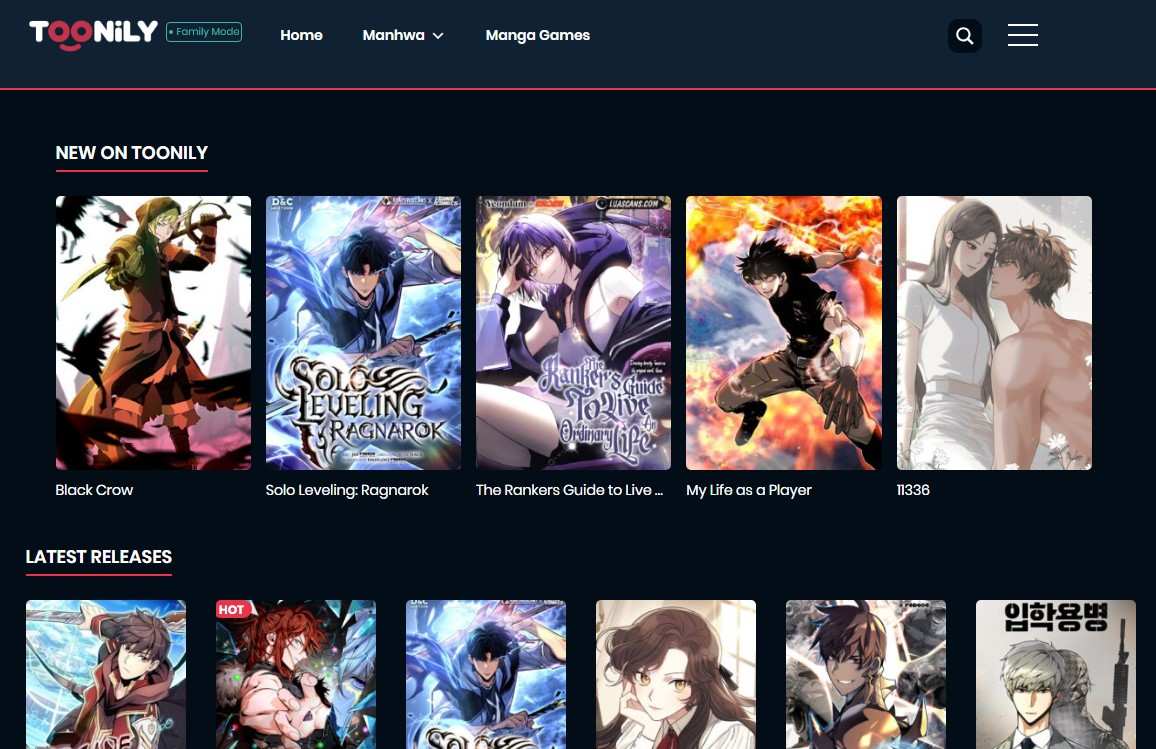Open Solo Leveling cover in Latest Releases
This screenshot has height=749, width=1156.
[486, 675]
